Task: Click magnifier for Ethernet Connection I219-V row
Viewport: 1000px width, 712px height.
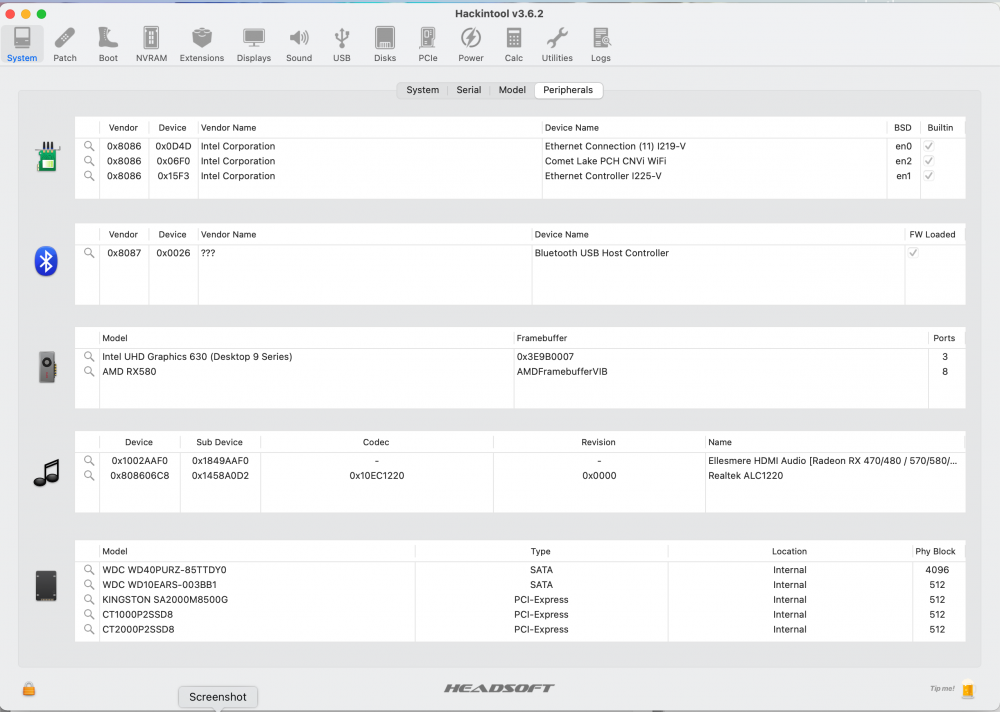Action: (89, 146)
